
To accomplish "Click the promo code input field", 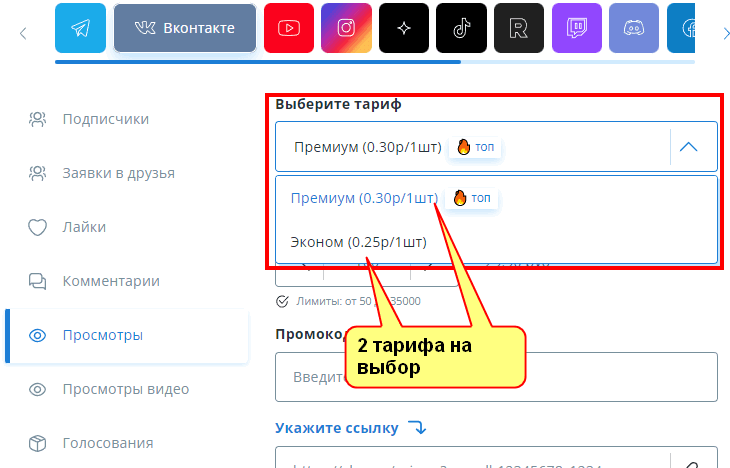I will [496, 377].
